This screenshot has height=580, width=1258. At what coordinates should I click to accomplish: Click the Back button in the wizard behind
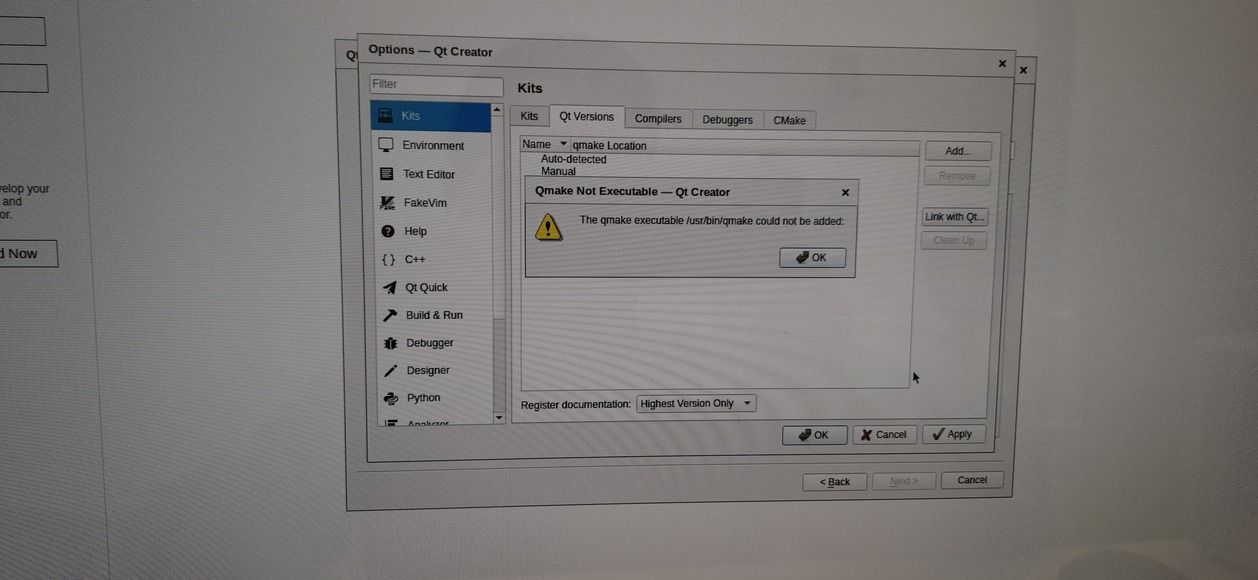(835, 482)
